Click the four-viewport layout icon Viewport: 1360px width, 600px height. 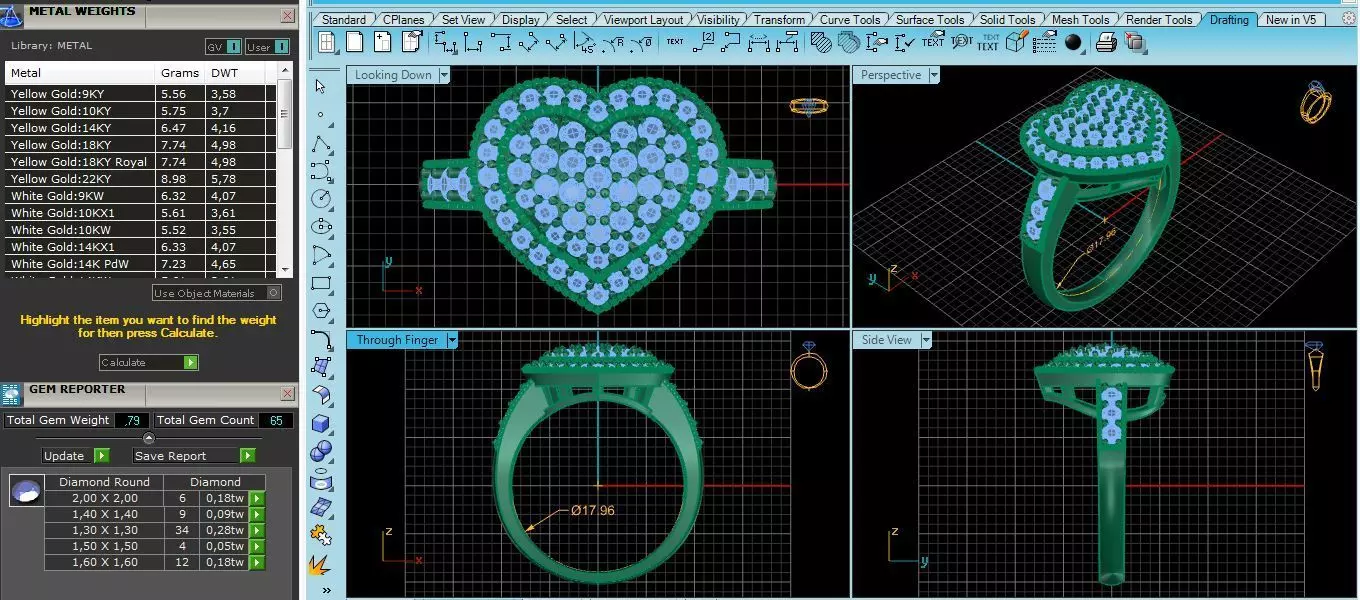pyautogui.click(x=327, y=42)
